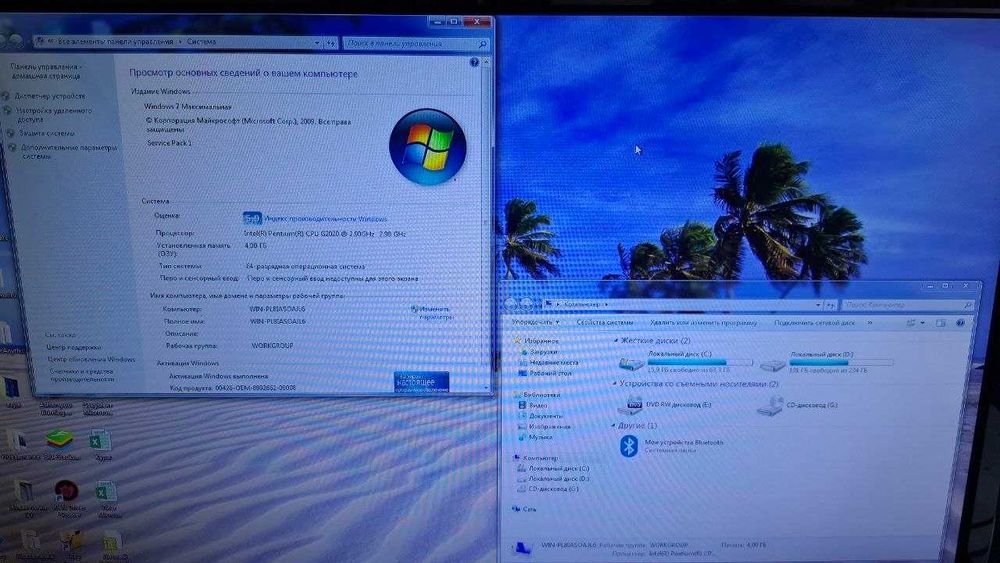
Task: Click Удалить или изменить программу toolbar button
Action: tap(703, 323)
